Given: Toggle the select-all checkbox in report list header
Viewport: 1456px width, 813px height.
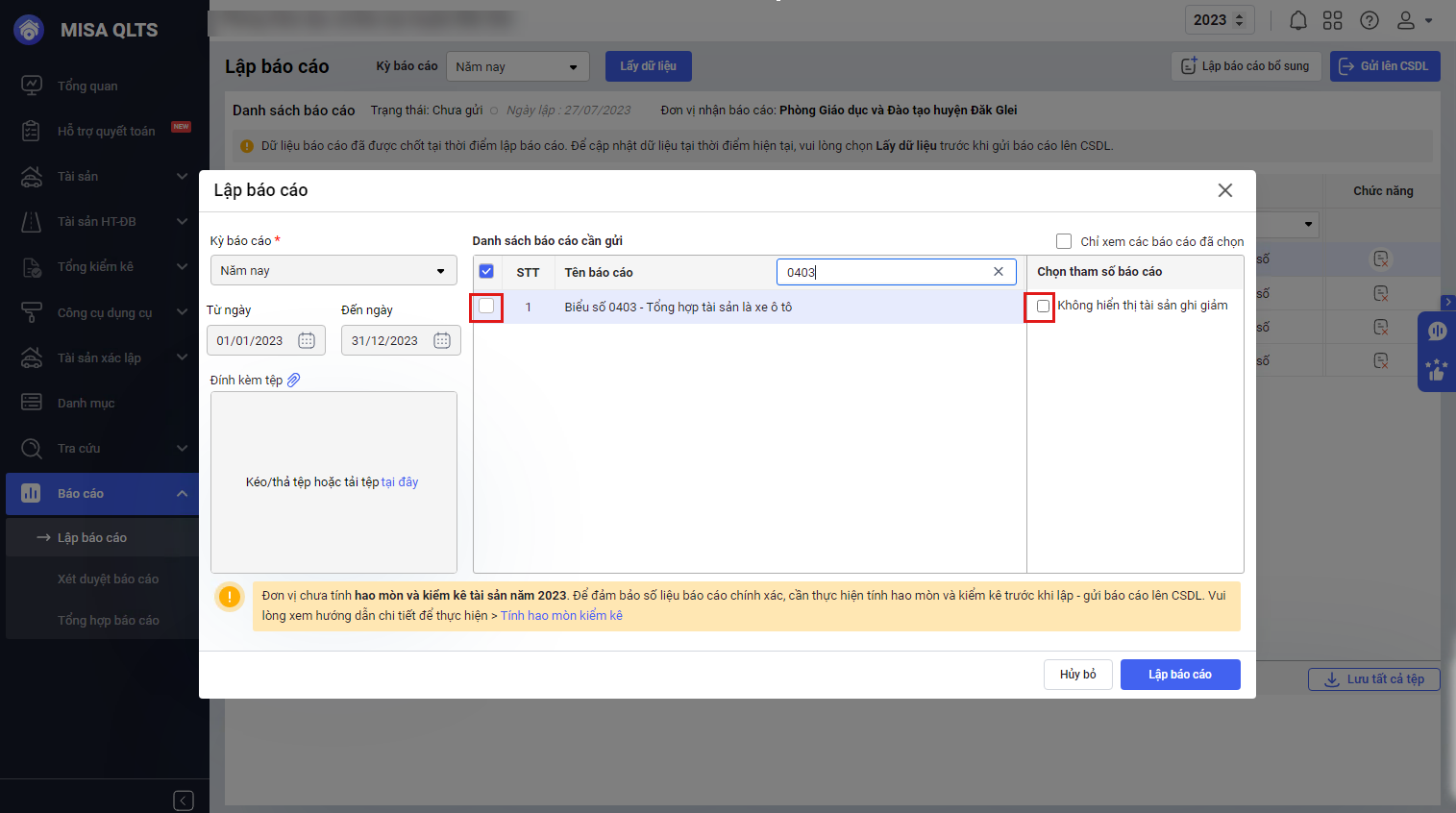Looking at the screenshot, I should [x=486, y=271].
